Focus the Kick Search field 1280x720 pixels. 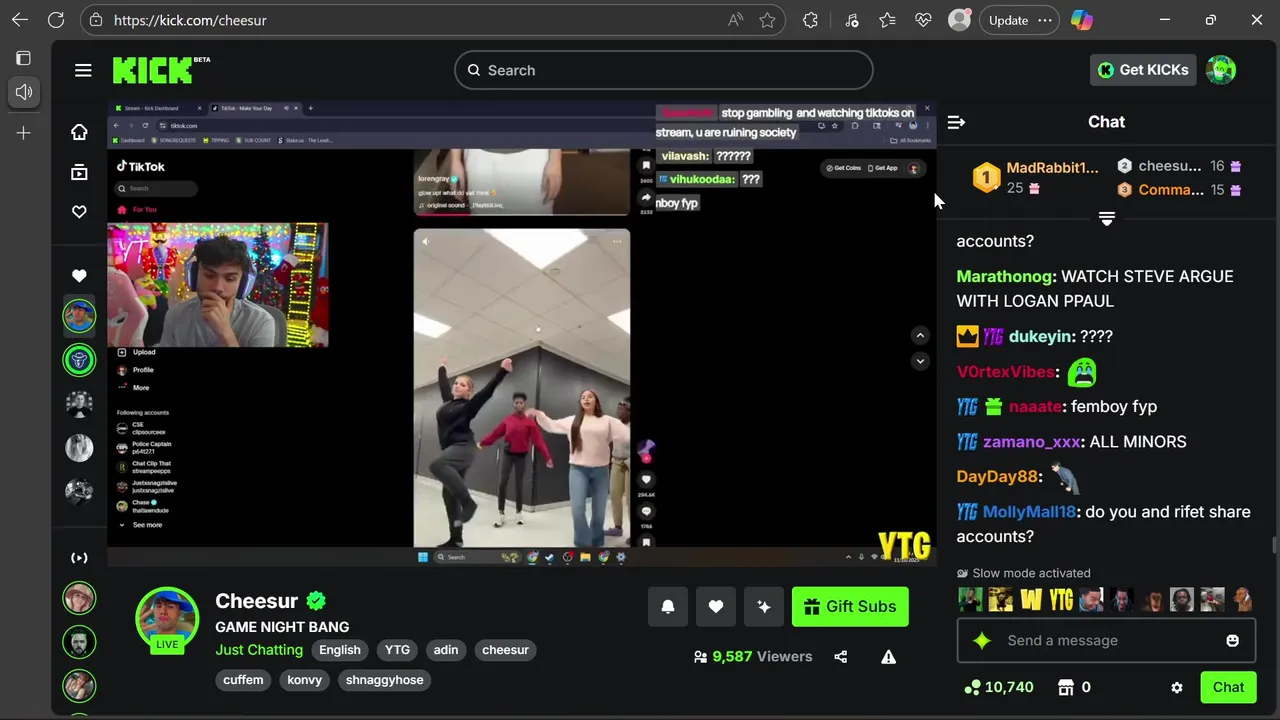(664, 70)
